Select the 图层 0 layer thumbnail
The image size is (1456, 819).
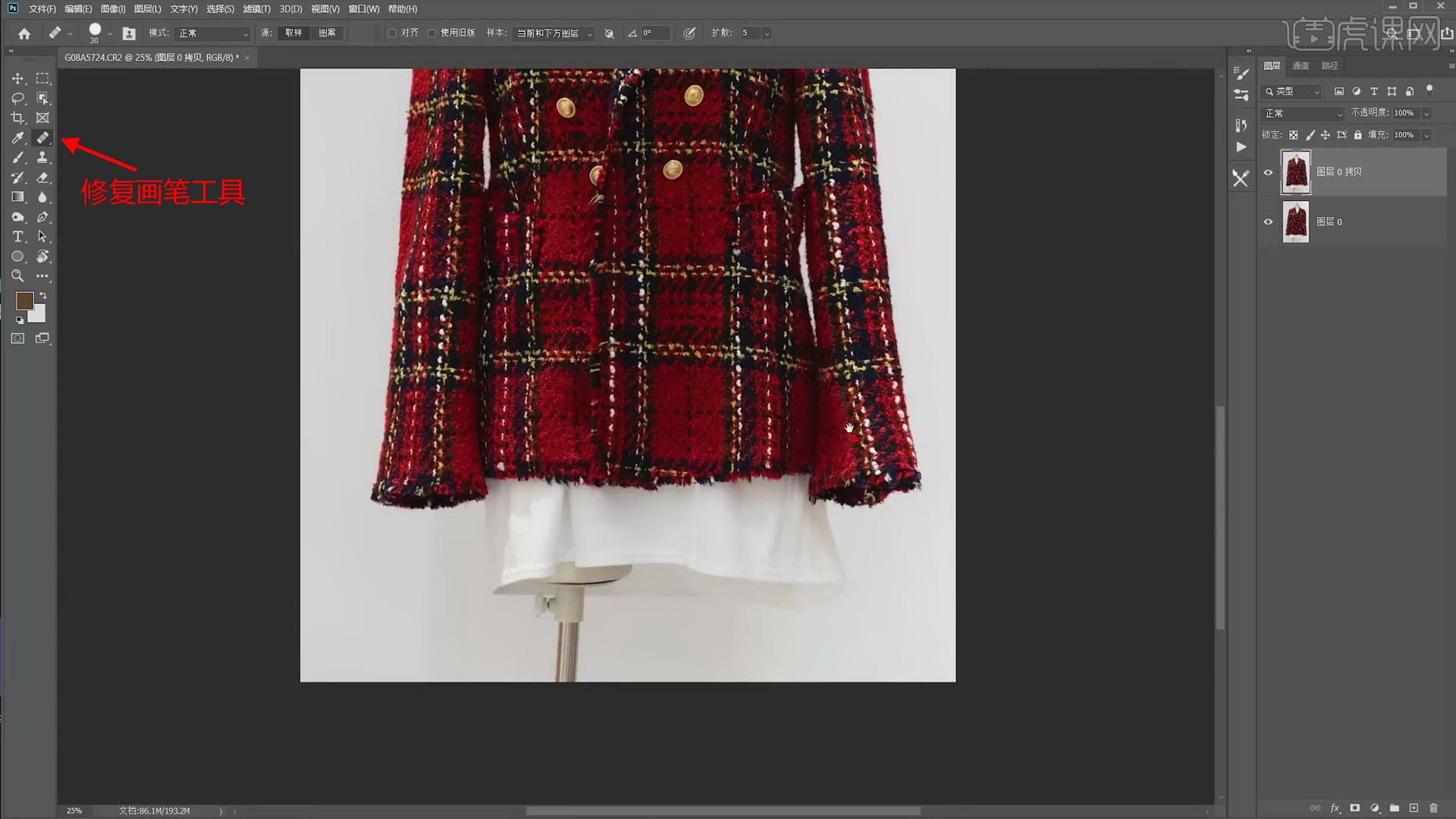[1295, 221]
